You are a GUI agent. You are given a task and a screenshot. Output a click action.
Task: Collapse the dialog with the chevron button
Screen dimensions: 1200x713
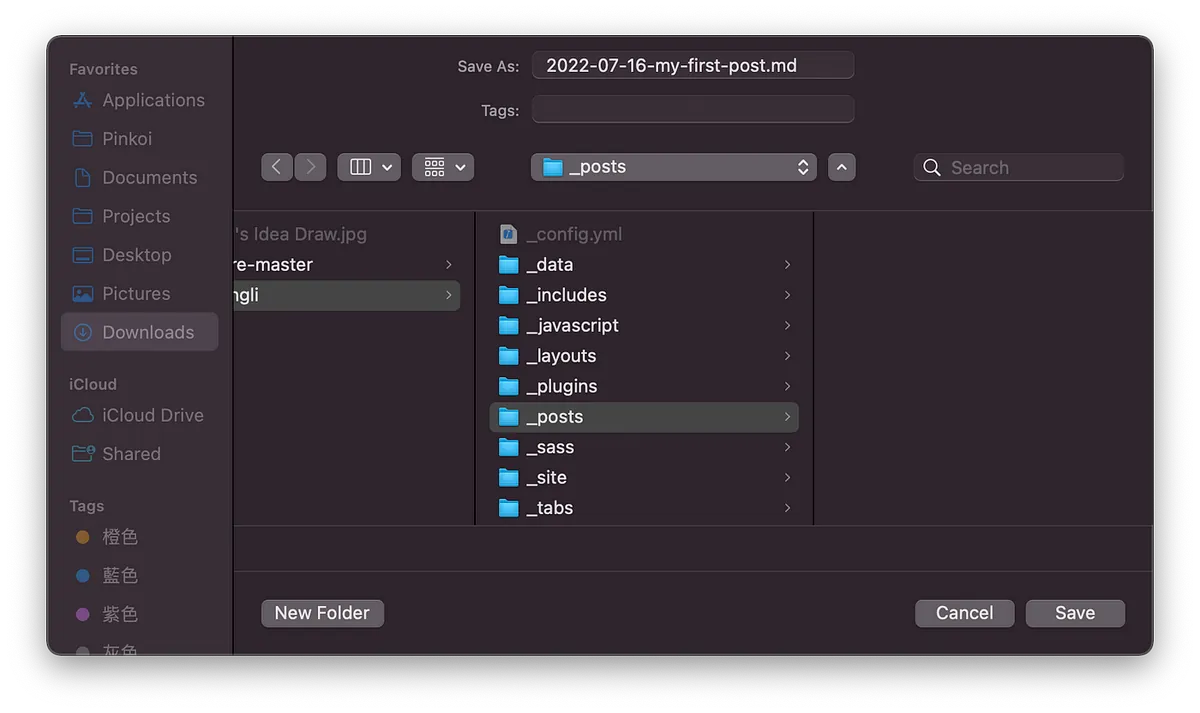842,167
